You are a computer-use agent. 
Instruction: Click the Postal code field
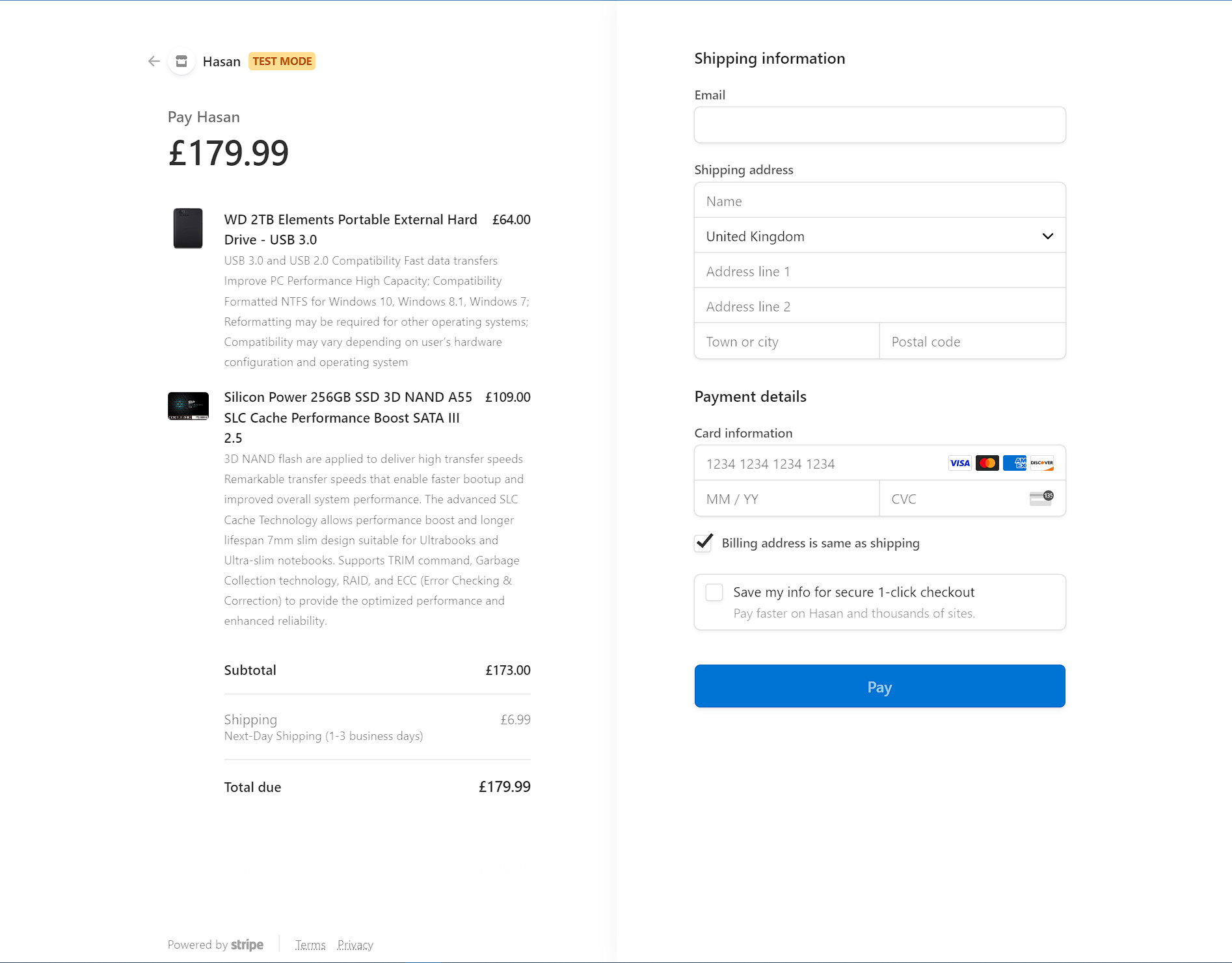(972, 342)
